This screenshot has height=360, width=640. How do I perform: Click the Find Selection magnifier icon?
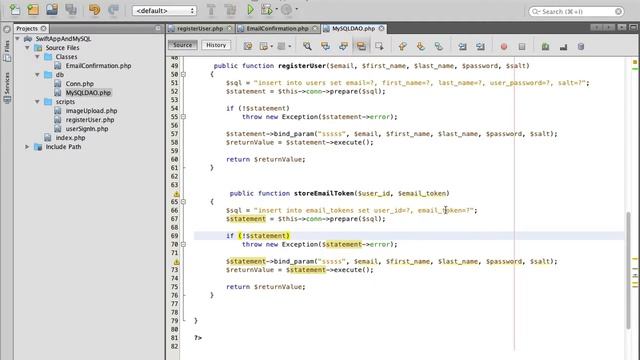click(x=307, y=46)
